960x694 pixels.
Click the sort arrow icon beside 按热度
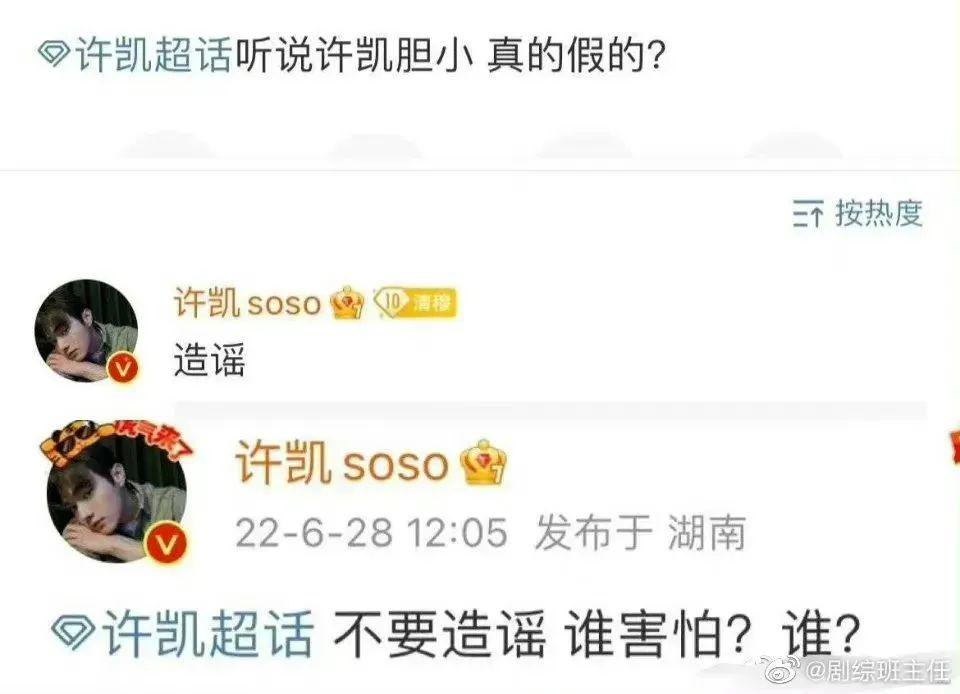tap(808, 214)
